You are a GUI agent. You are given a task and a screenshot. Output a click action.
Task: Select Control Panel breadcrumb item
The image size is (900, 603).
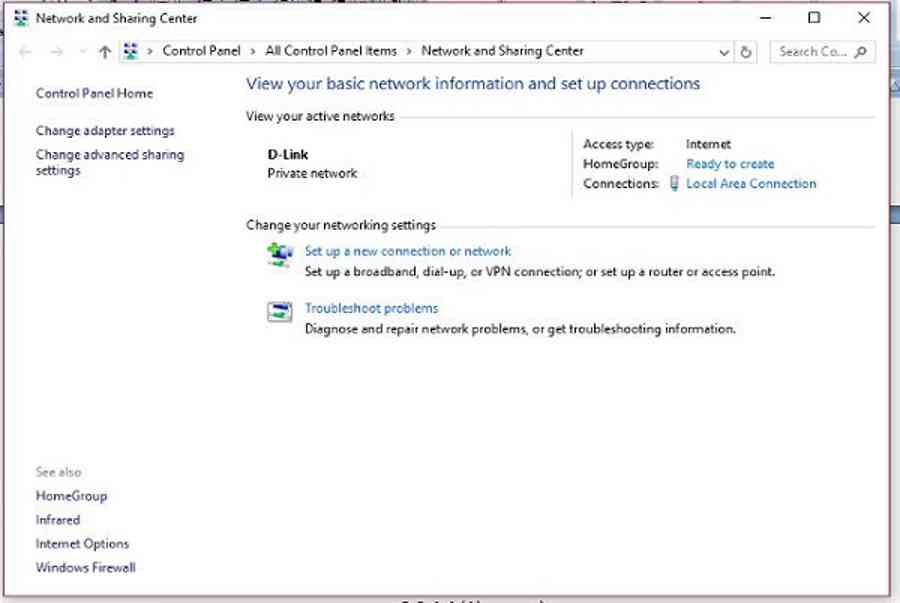coord(201,51)
